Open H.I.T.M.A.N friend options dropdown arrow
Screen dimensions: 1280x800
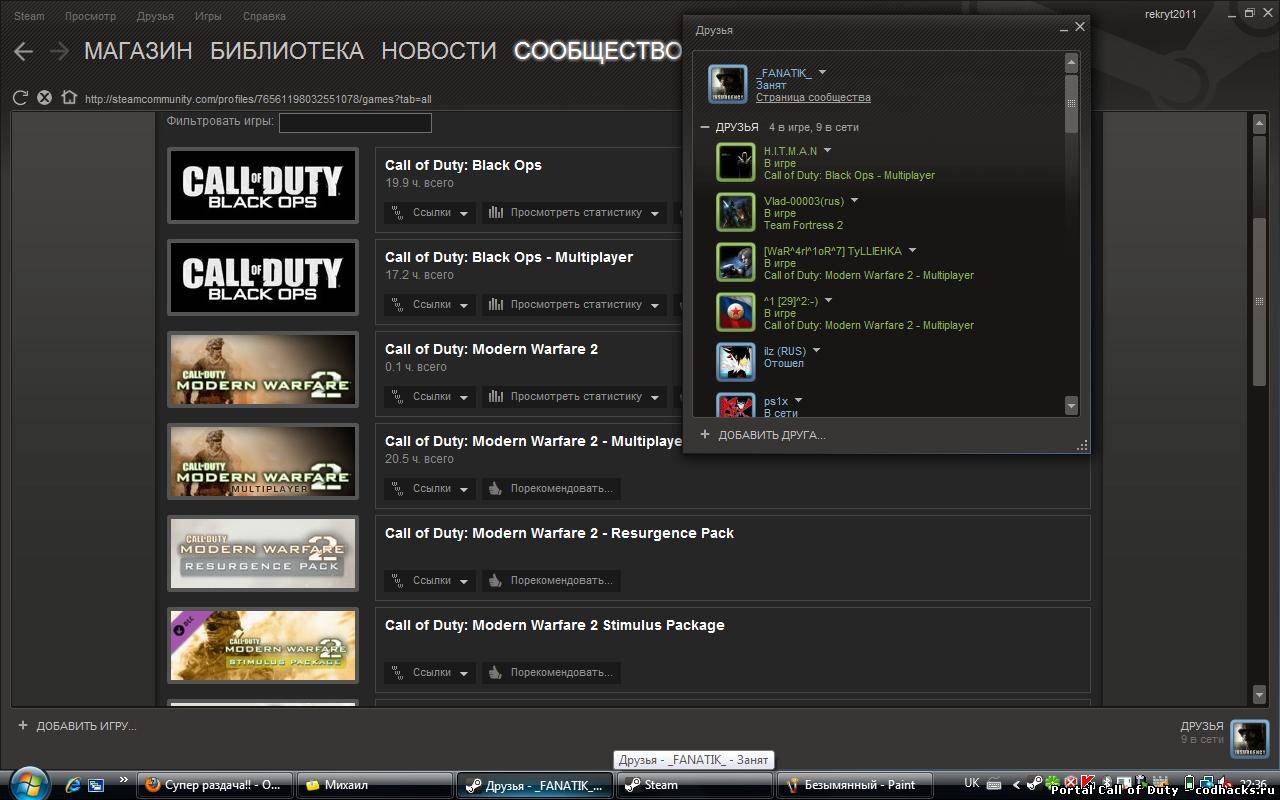(x=827, y=151)
